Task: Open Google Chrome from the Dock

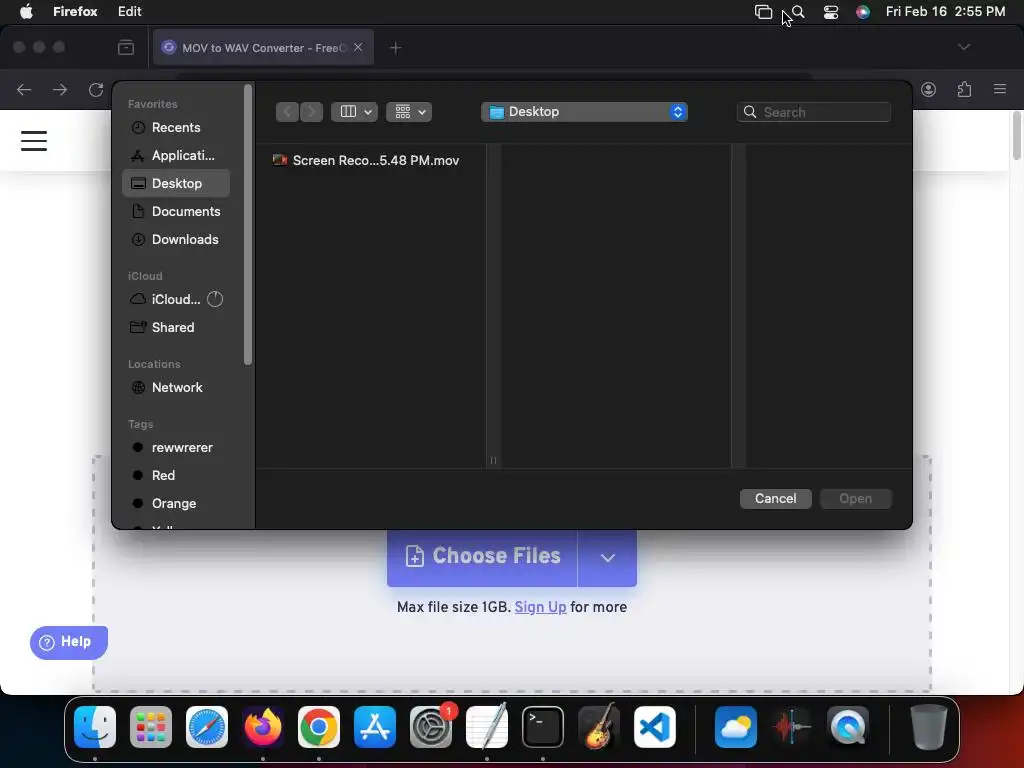Action: pyautogui.click(x=319, y=727)
